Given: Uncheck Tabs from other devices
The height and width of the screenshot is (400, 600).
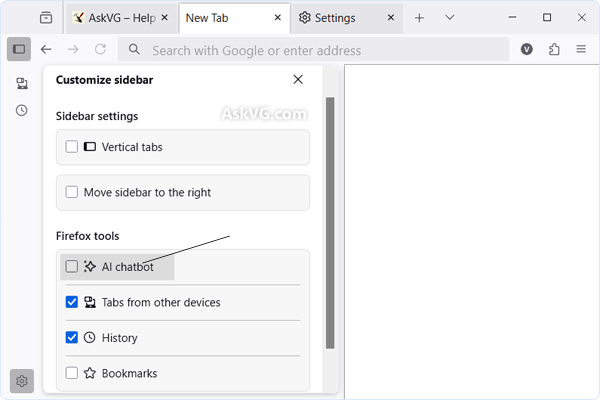Looking at the screenshot, I should tap(72, 302).
